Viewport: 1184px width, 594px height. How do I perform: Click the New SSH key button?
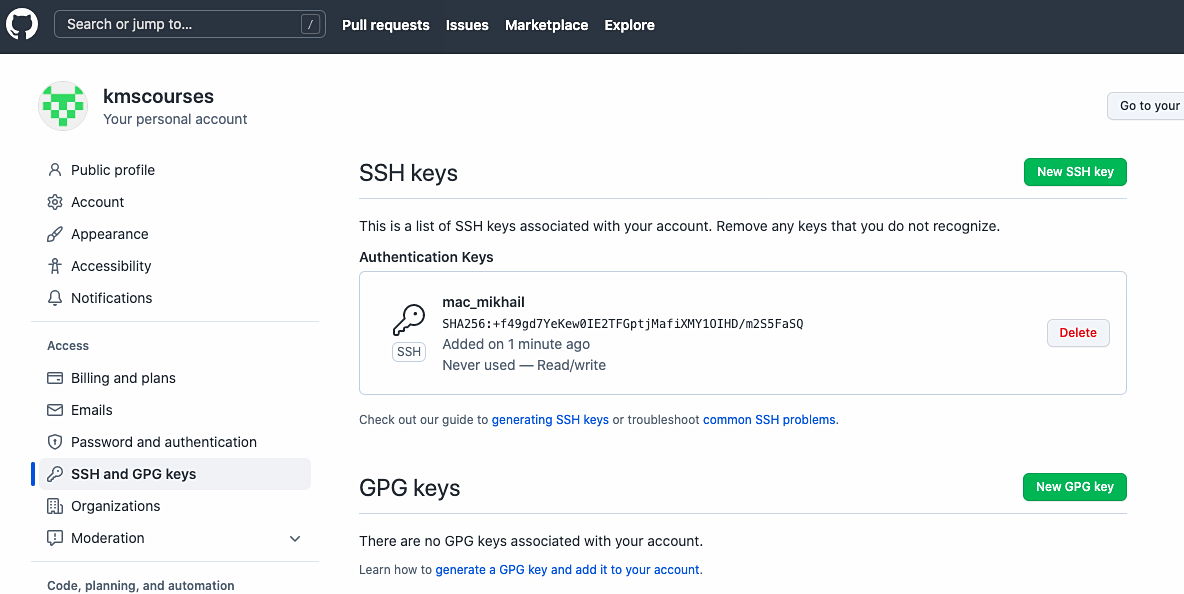pos(1075,172)
